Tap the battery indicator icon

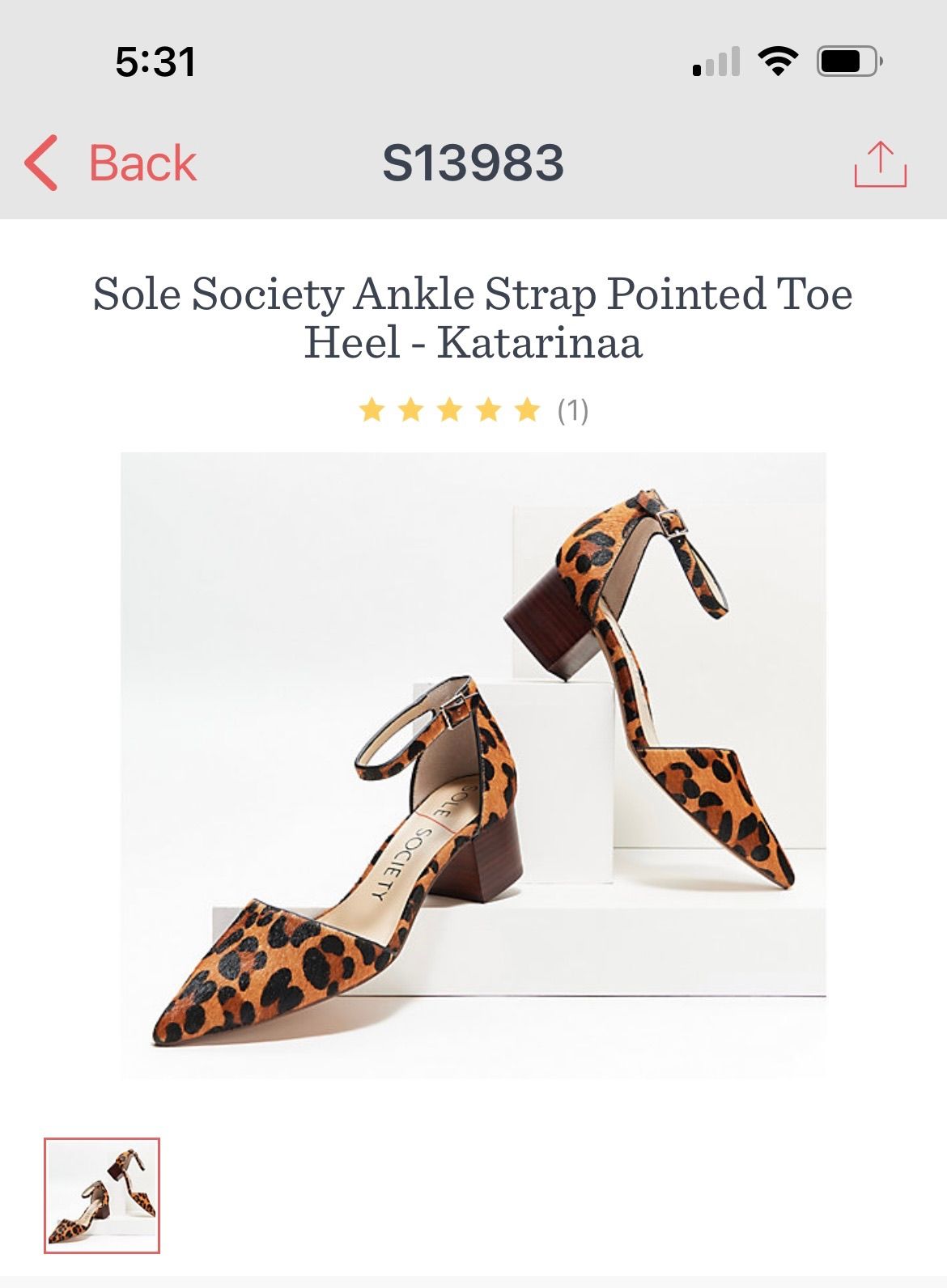tap(848, 61)
